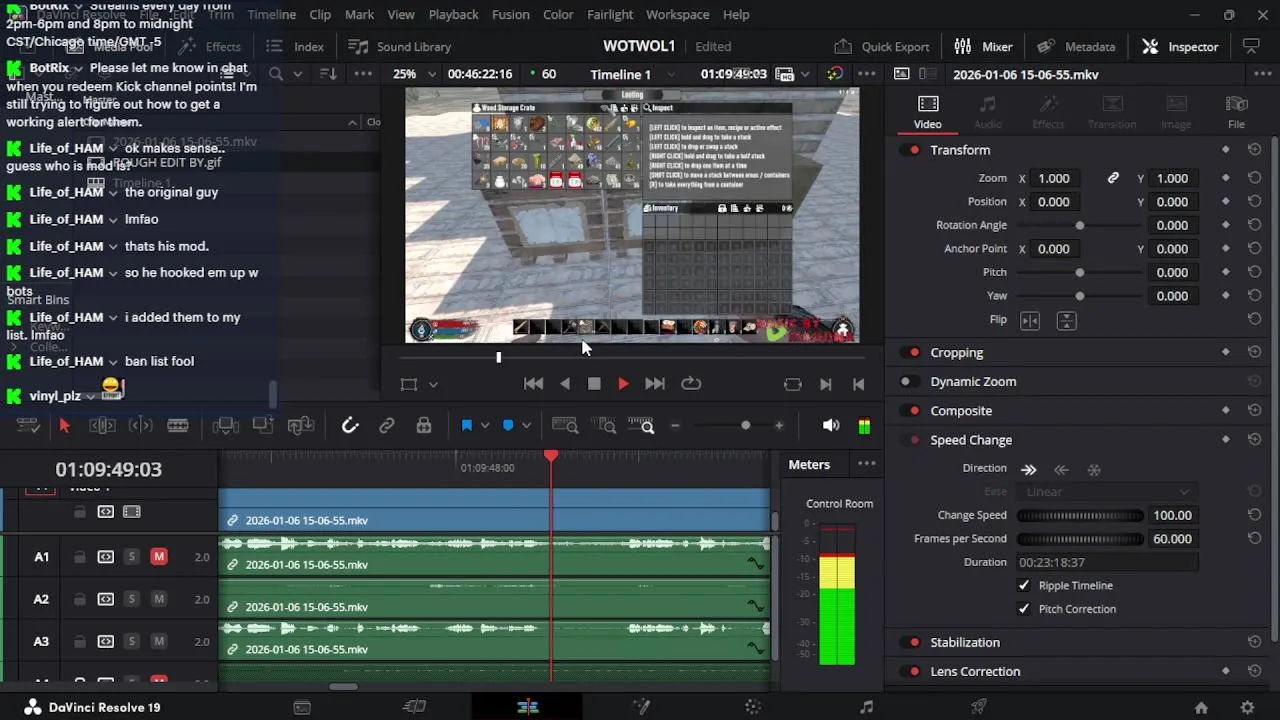Switch to Inspector File tab
The width and height of the screenshot is (1280, 720).
coord(1236,113)
